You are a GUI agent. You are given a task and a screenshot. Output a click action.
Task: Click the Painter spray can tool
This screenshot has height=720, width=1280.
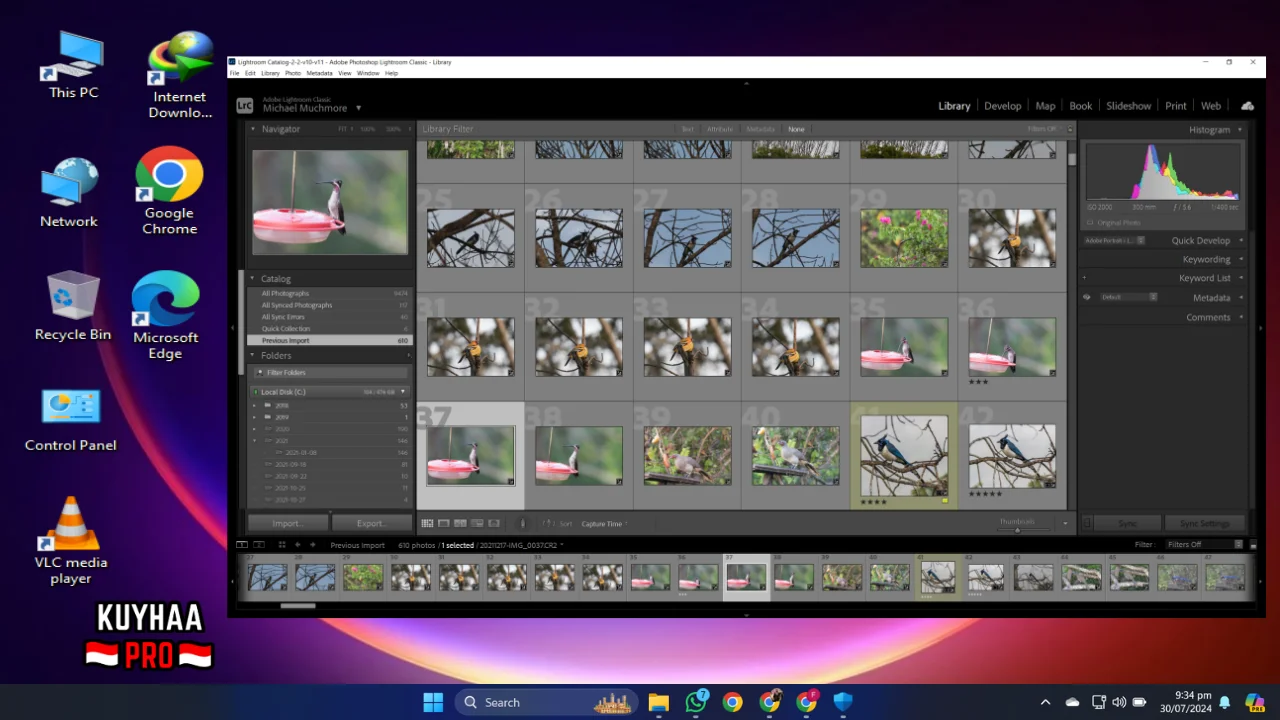522,523
